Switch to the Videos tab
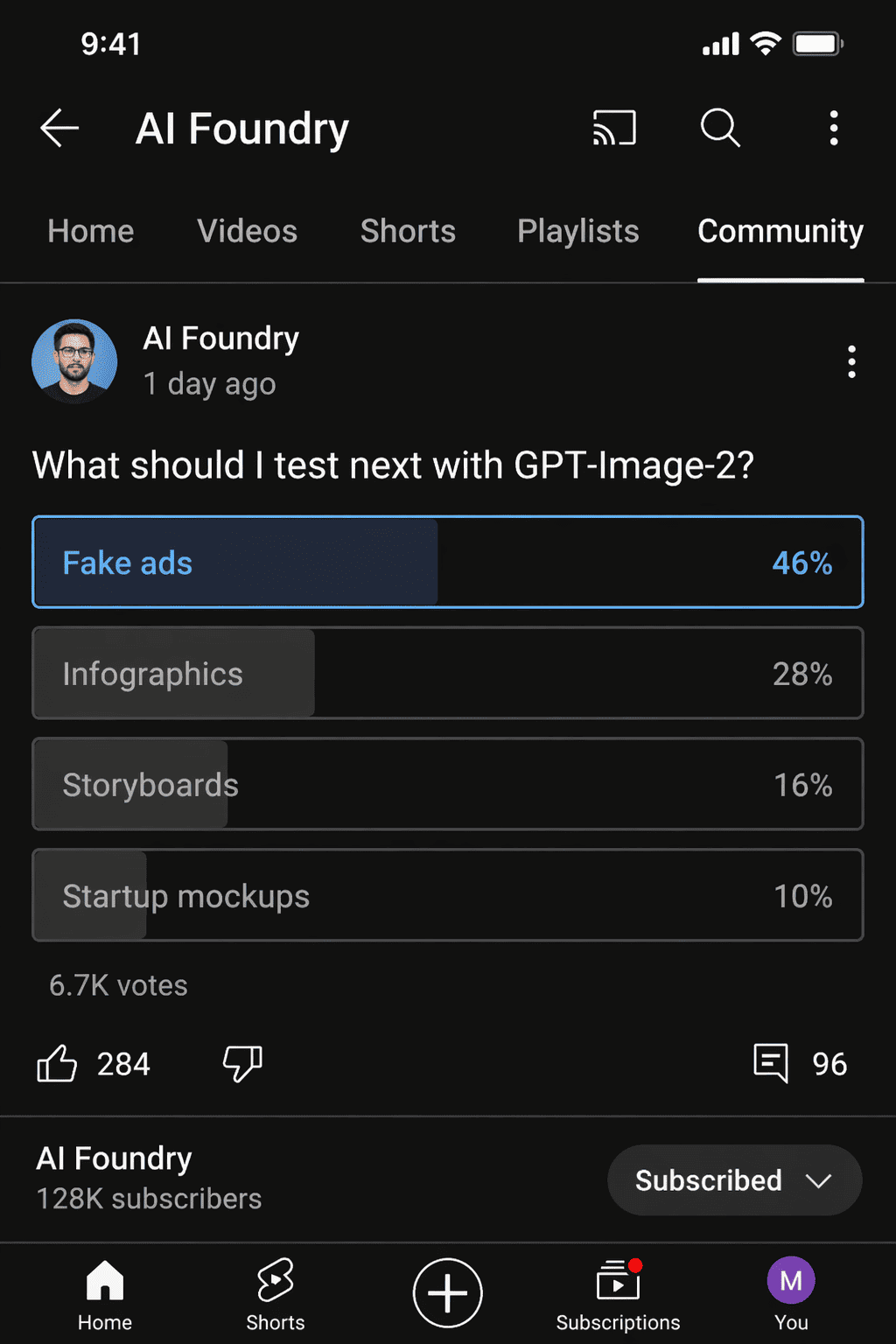 click(x=247, y=231)
